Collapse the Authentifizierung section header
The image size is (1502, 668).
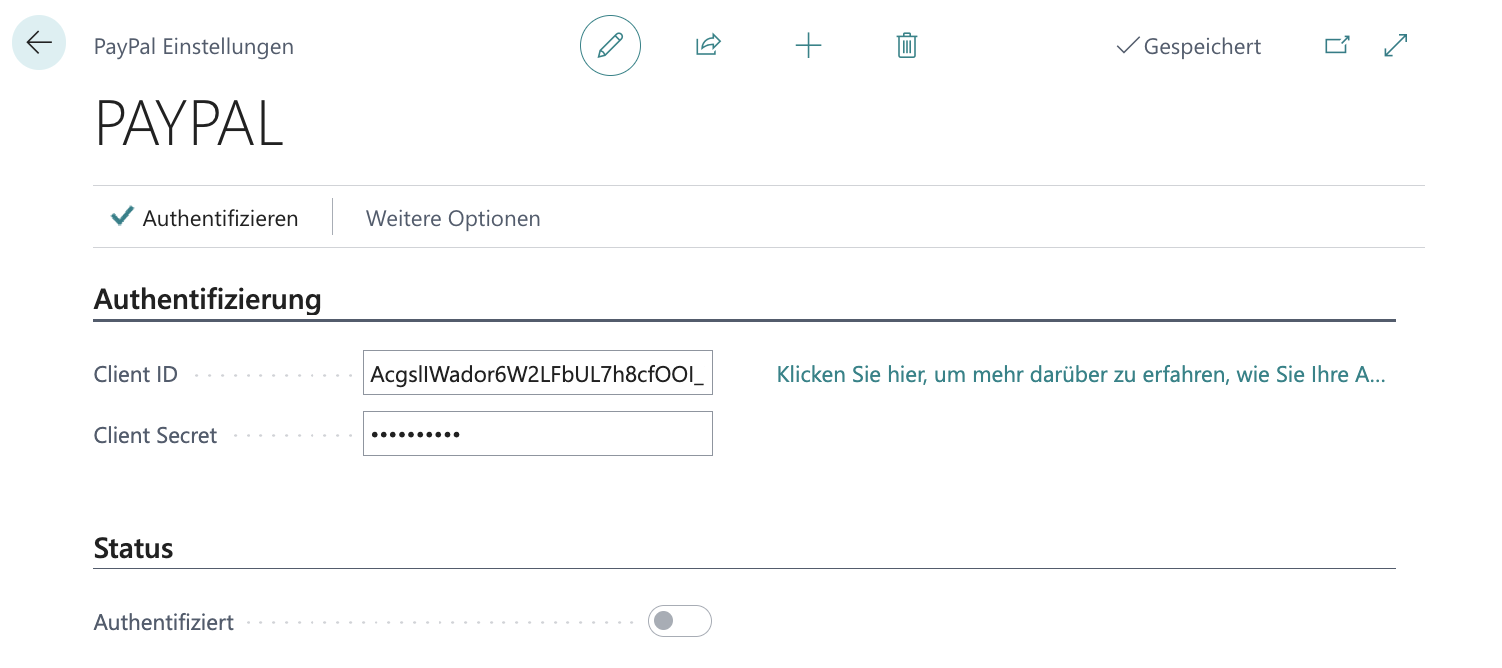[208, 299]
